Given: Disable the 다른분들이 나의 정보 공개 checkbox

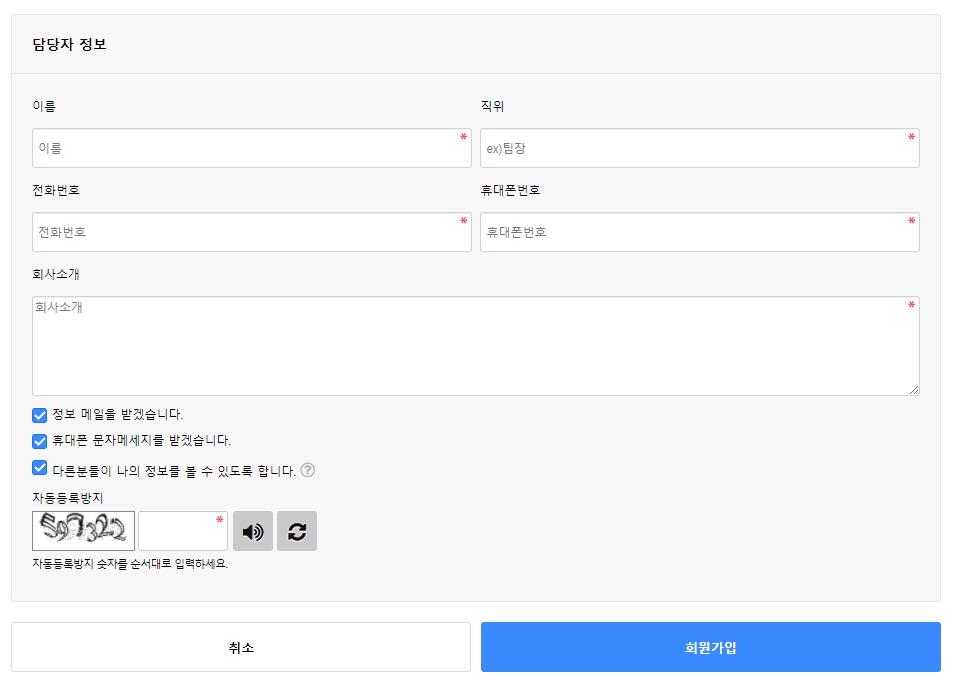Looking at the screenshot, I should [x=40, y=468].
